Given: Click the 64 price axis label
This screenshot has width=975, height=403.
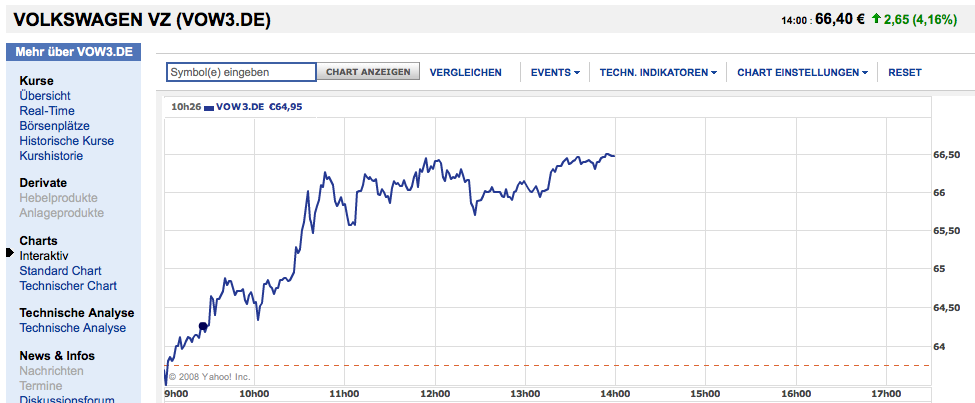Looking at the screenshot, I should (x=940, y=346).
